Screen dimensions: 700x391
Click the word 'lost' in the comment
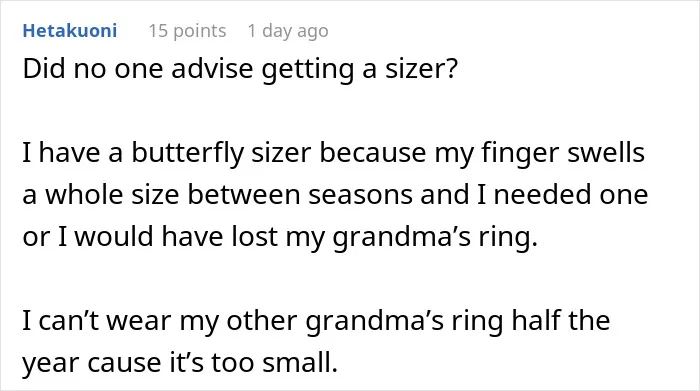(x=254, y=237)
